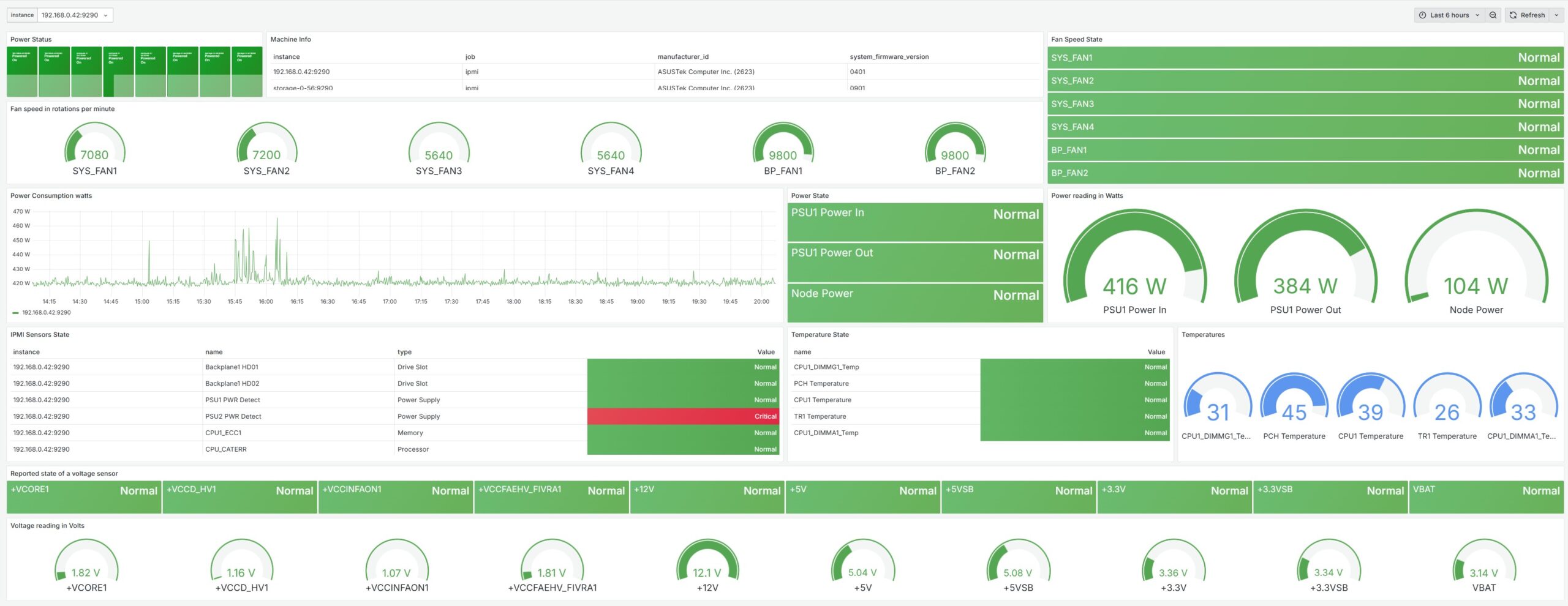
Task: Click the Refresh dashboard button
Action: 1527,15
